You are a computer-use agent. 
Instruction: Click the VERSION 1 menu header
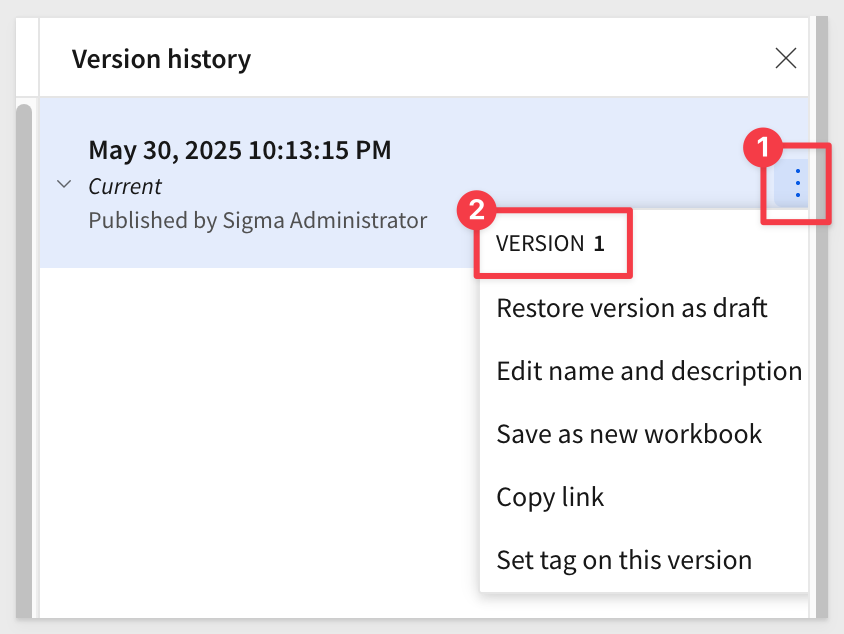tap(550, 244)
